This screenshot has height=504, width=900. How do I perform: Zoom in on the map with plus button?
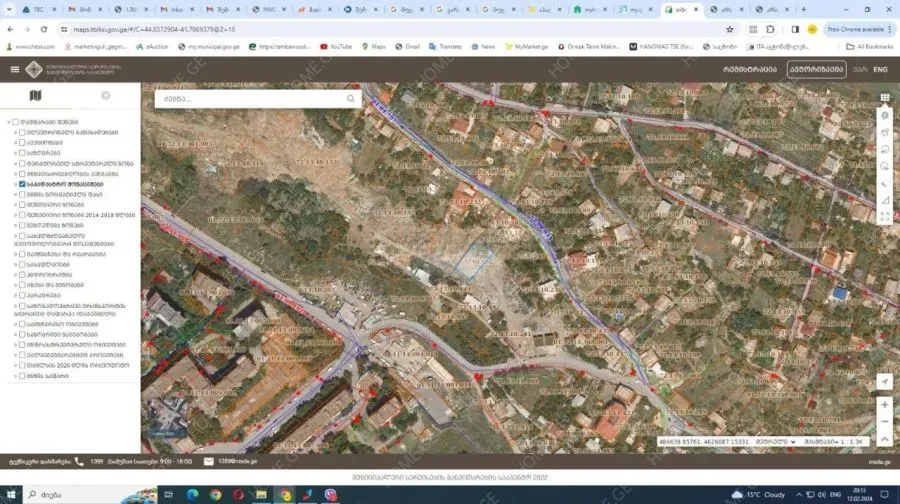(884, 405)
